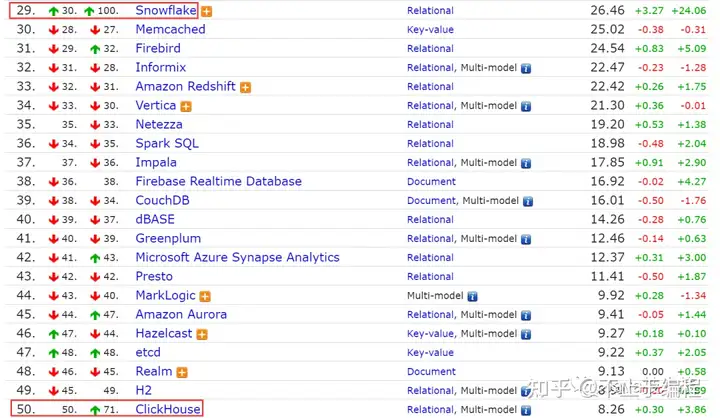
Task: Open the Realm database link
Action: tap(154, 371)
